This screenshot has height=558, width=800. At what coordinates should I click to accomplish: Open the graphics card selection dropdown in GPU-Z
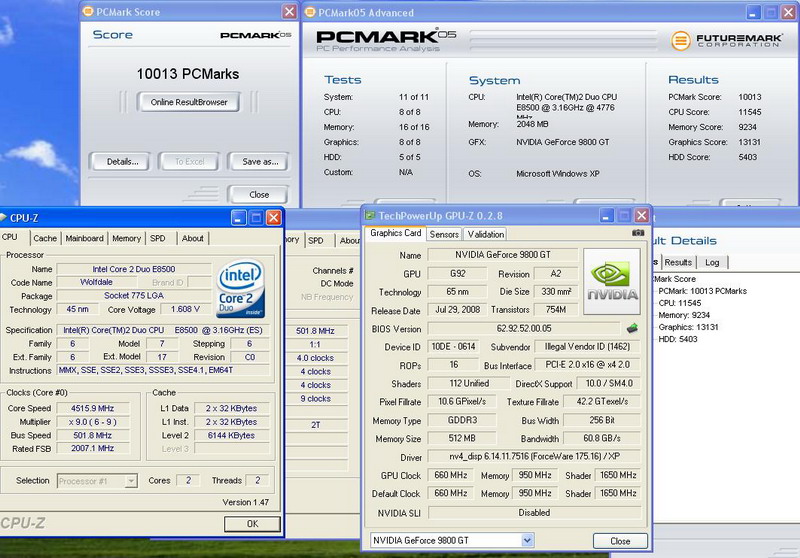[x=528, y=540]
